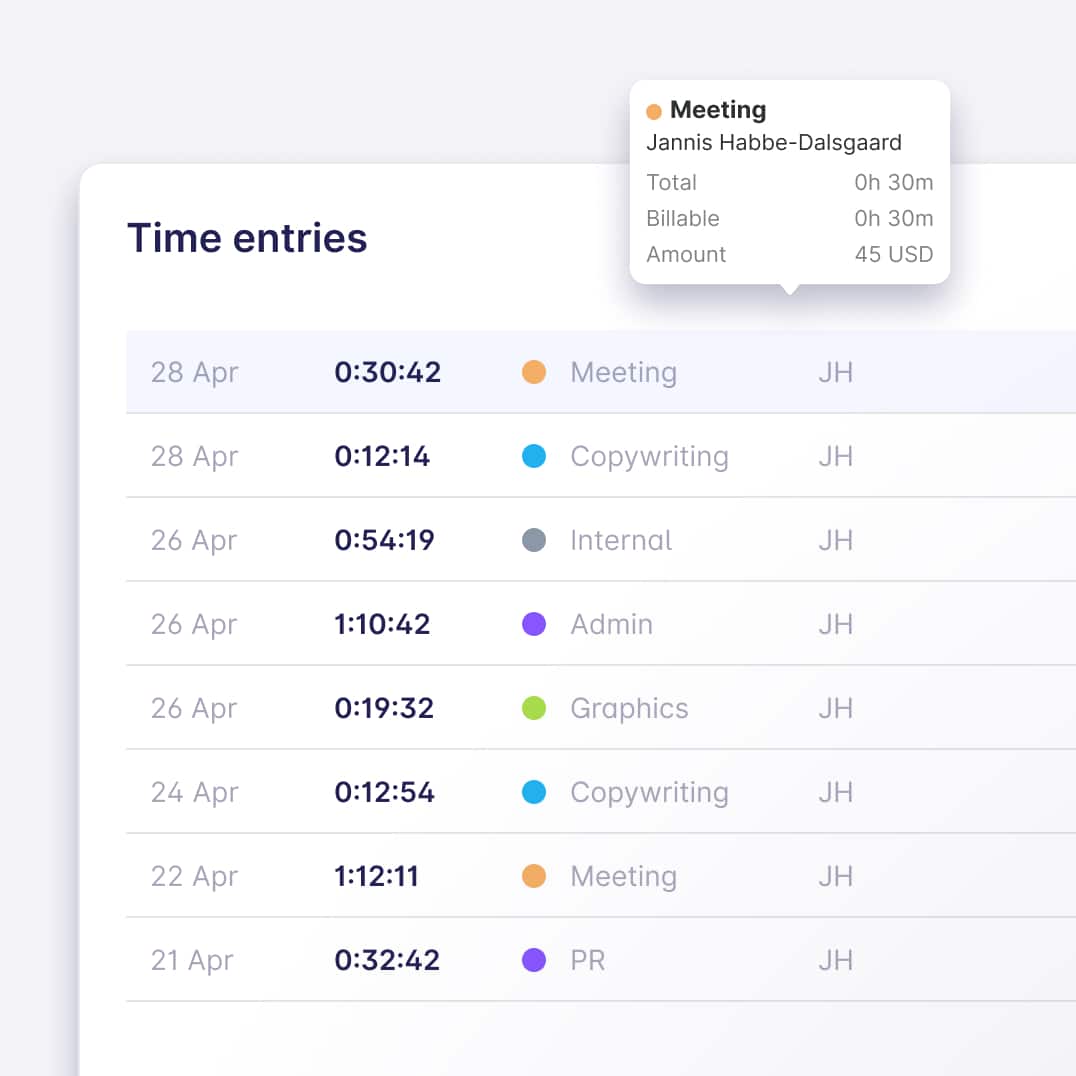Click the orange dot on 28 Apr Meeting row
The image size is (1076, 1076).
click(x=534, y=372)
